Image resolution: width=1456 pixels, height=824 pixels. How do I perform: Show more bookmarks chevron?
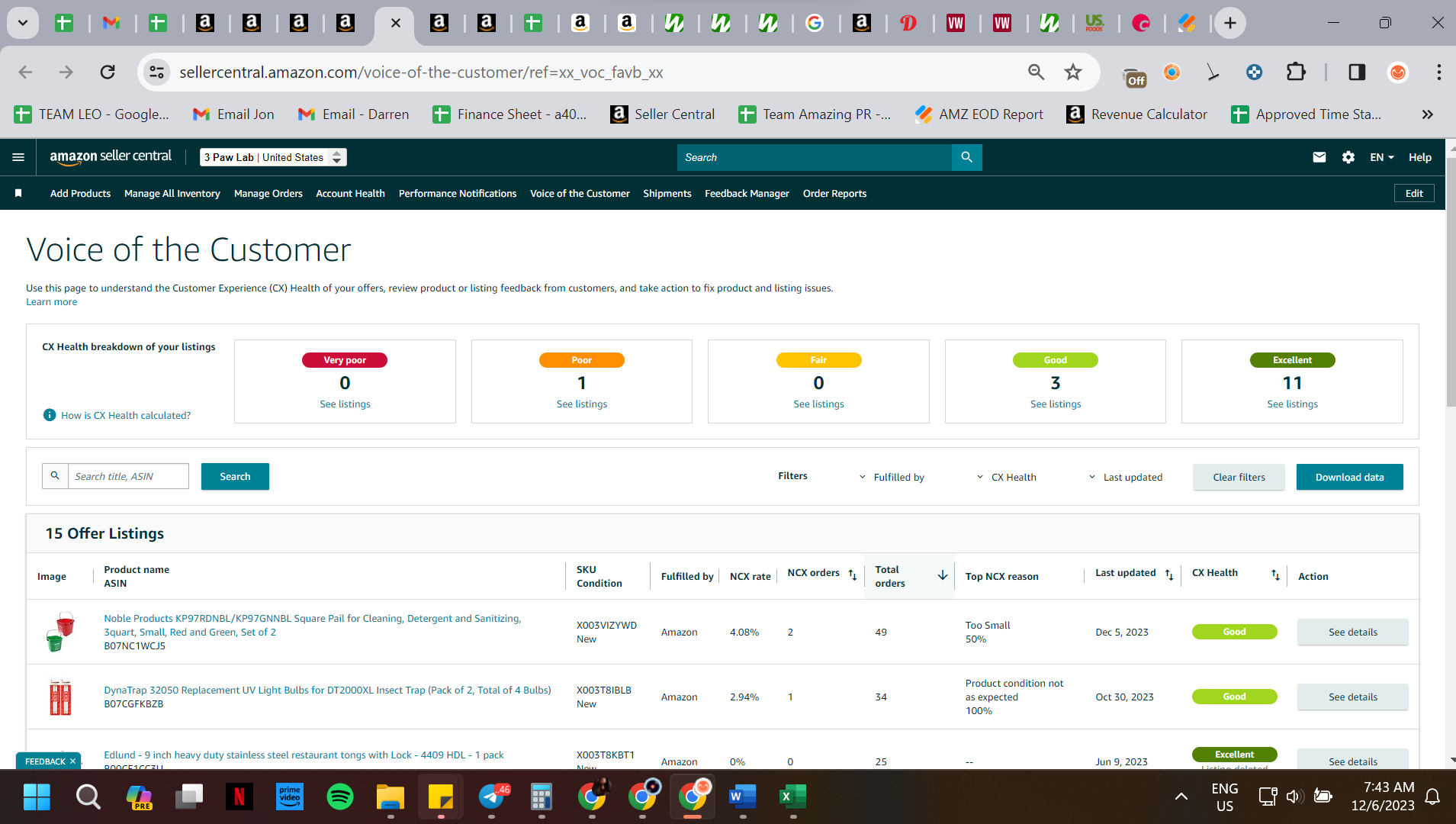click(x=1427, y=114)
